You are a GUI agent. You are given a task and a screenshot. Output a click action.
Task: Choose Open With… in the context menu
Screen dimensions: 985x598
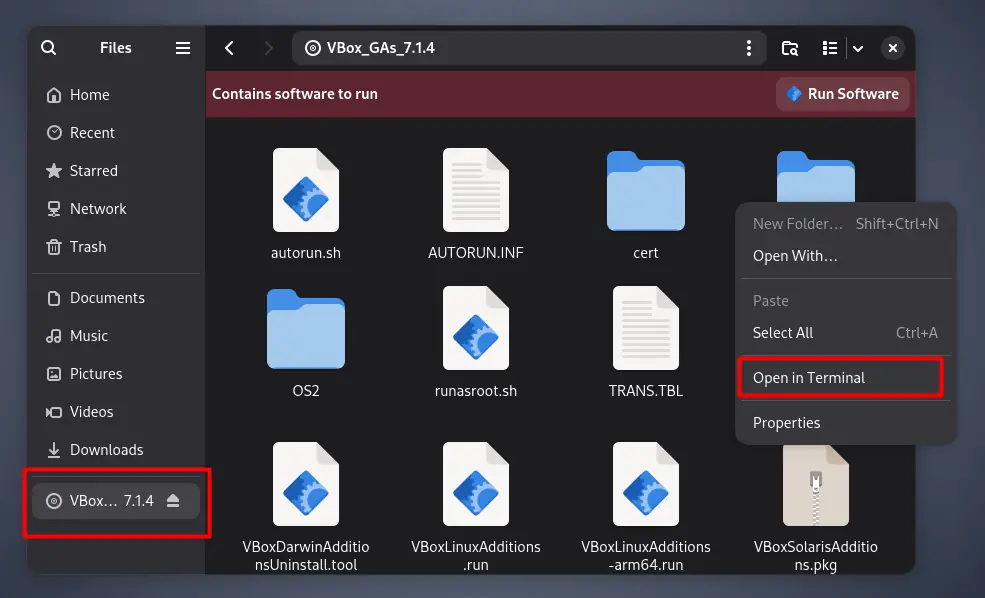pyautogui.click(x=795, y=256)
